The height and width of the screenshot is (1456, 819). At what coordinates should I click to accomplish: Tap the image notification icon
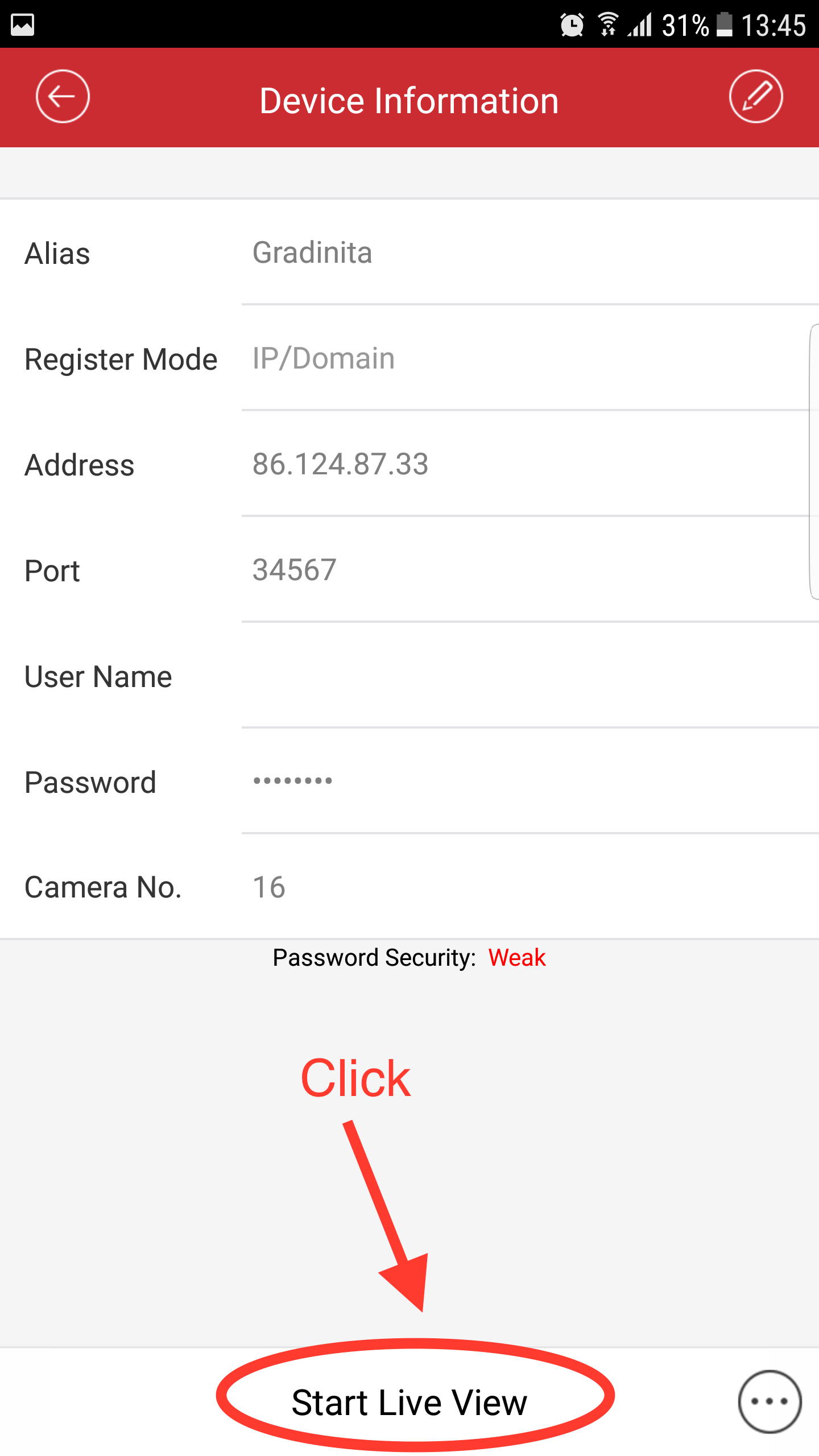tap(23, 24)
